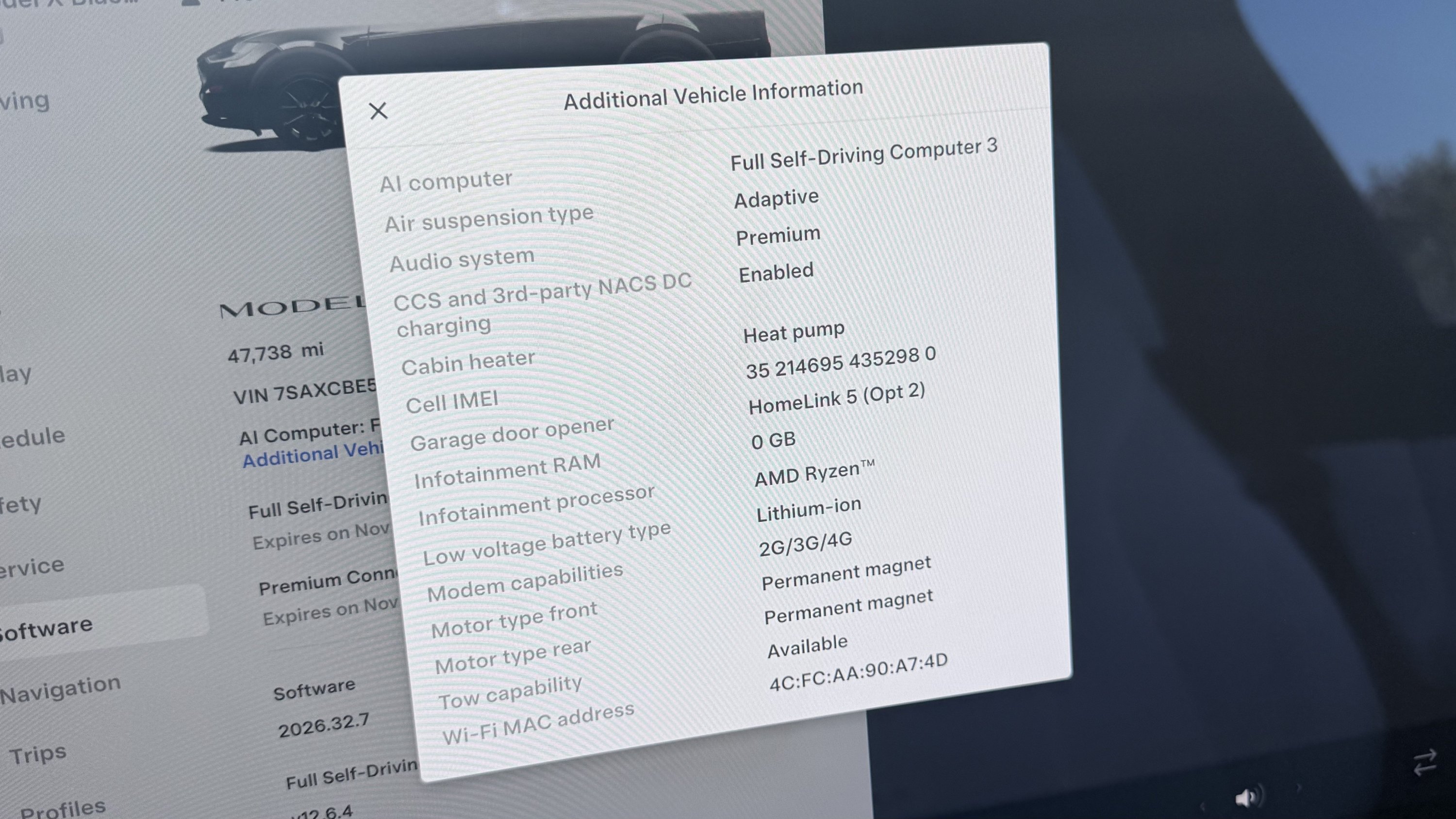Tap the volume speaker icon
Image resolution: width=1456 pixels, height=819 pixels.
pos(1249,798)
